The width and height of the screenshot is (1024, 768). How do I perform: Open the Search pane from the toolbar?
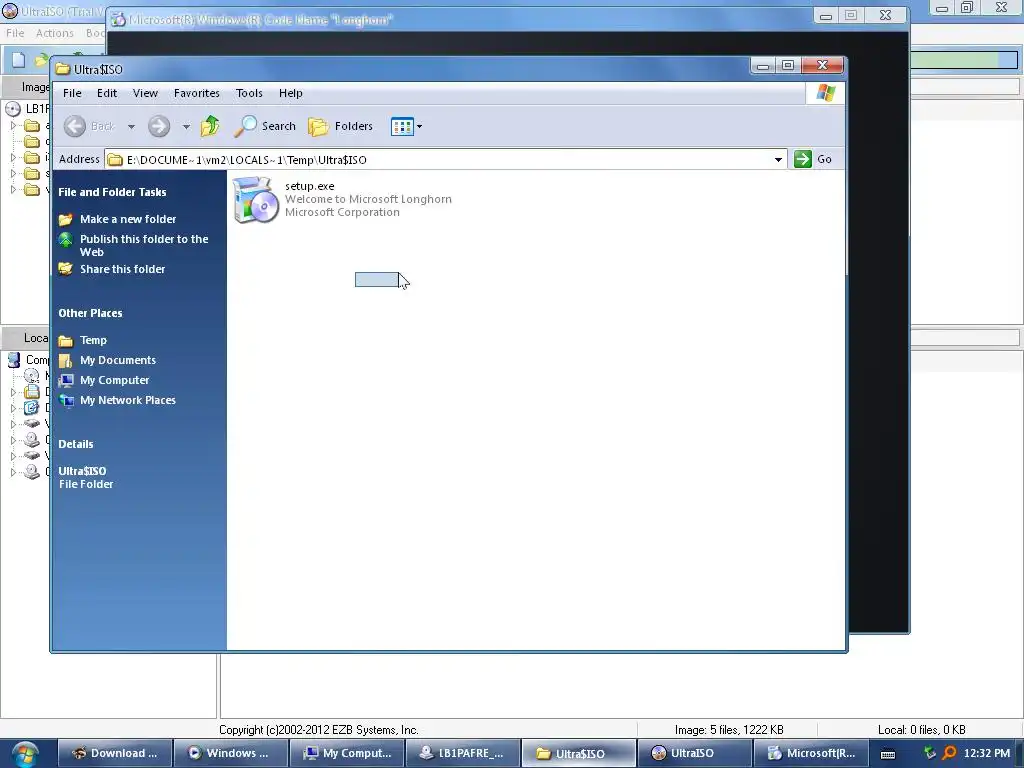pyautogui.click(x=264, y=126)
